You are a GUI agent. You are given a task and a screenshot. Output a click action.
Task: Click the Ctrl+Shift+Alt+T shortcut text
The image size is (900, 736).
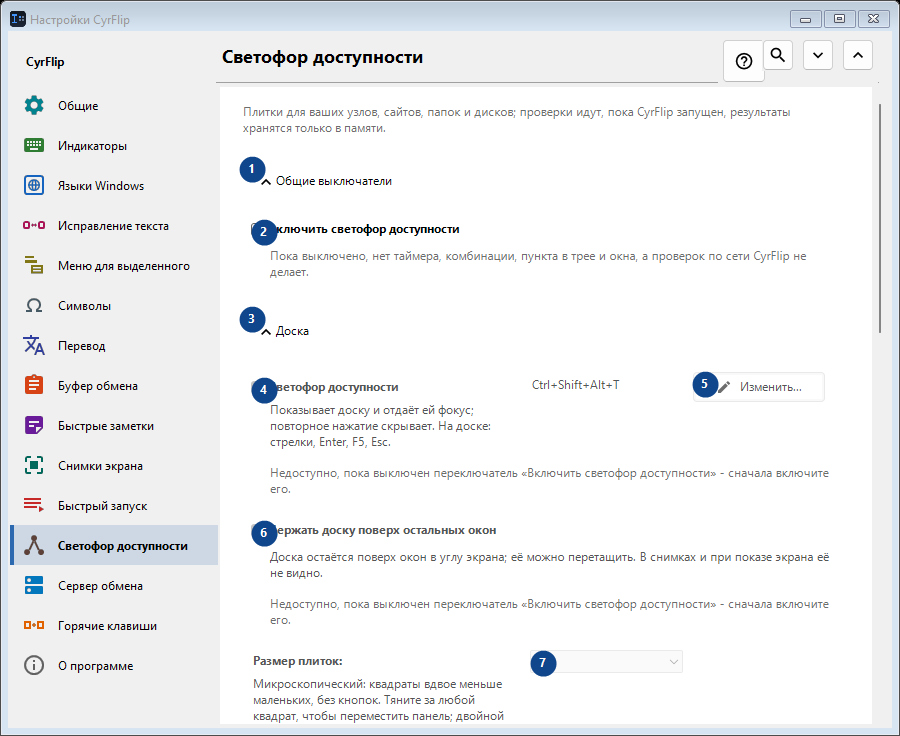click(x=576, y=385)
